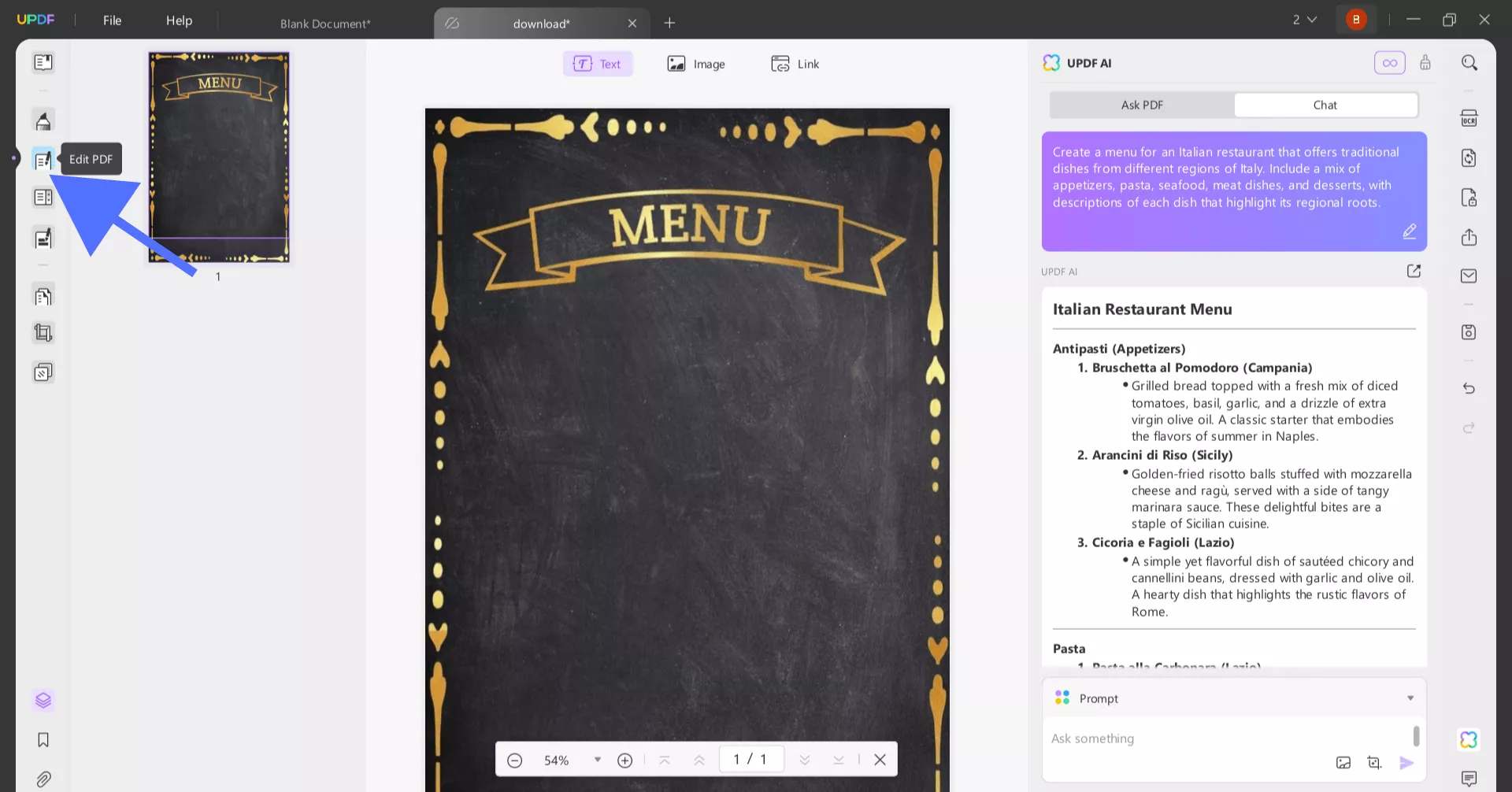The image size is (1512, 792).
Task: Click the UPDF logo
Action: [36, 20]
